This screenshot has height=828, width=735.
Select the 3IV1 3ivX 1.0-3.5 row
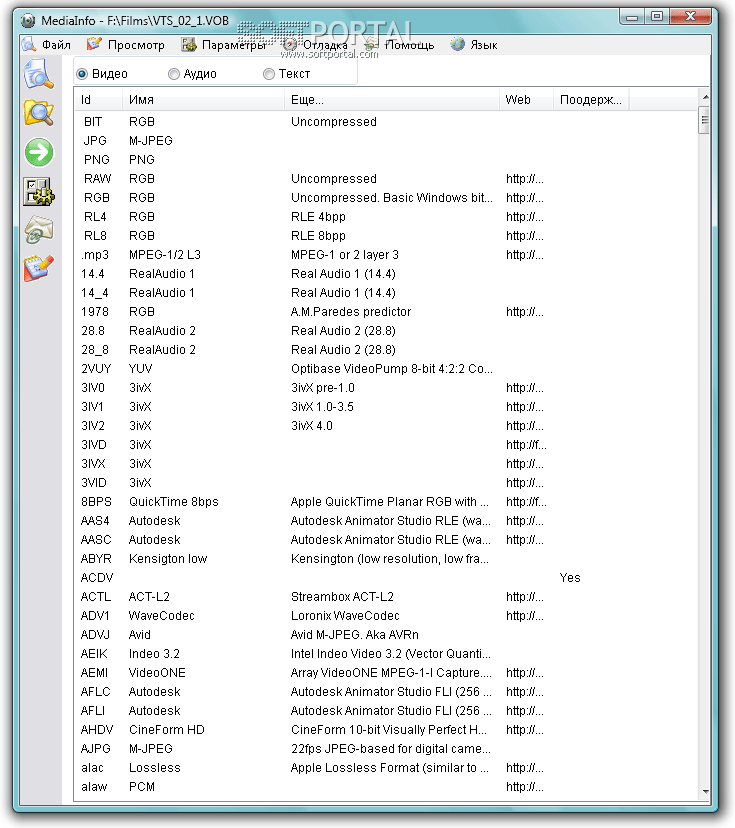coord(386,407)
